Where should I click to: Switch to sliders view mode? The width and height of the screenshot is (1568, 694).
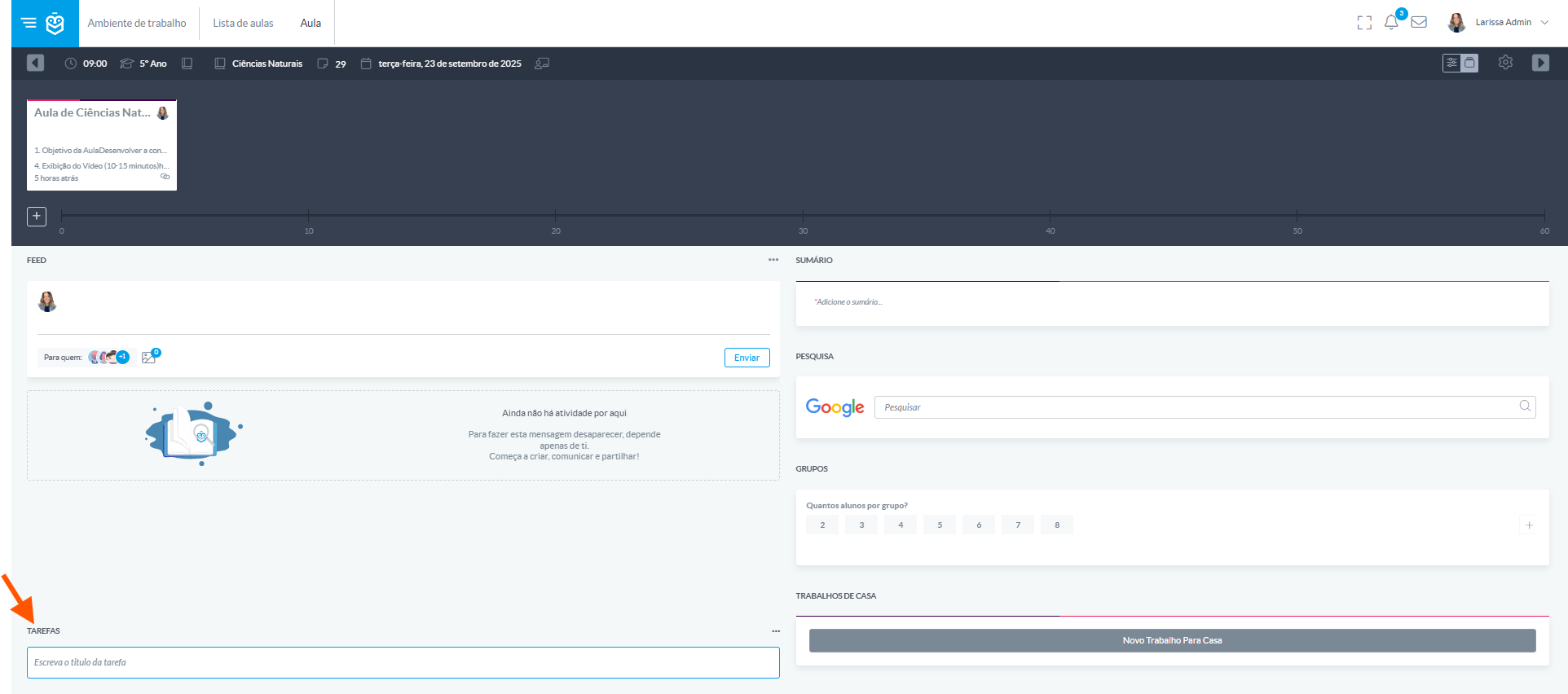coord(1451,63)
